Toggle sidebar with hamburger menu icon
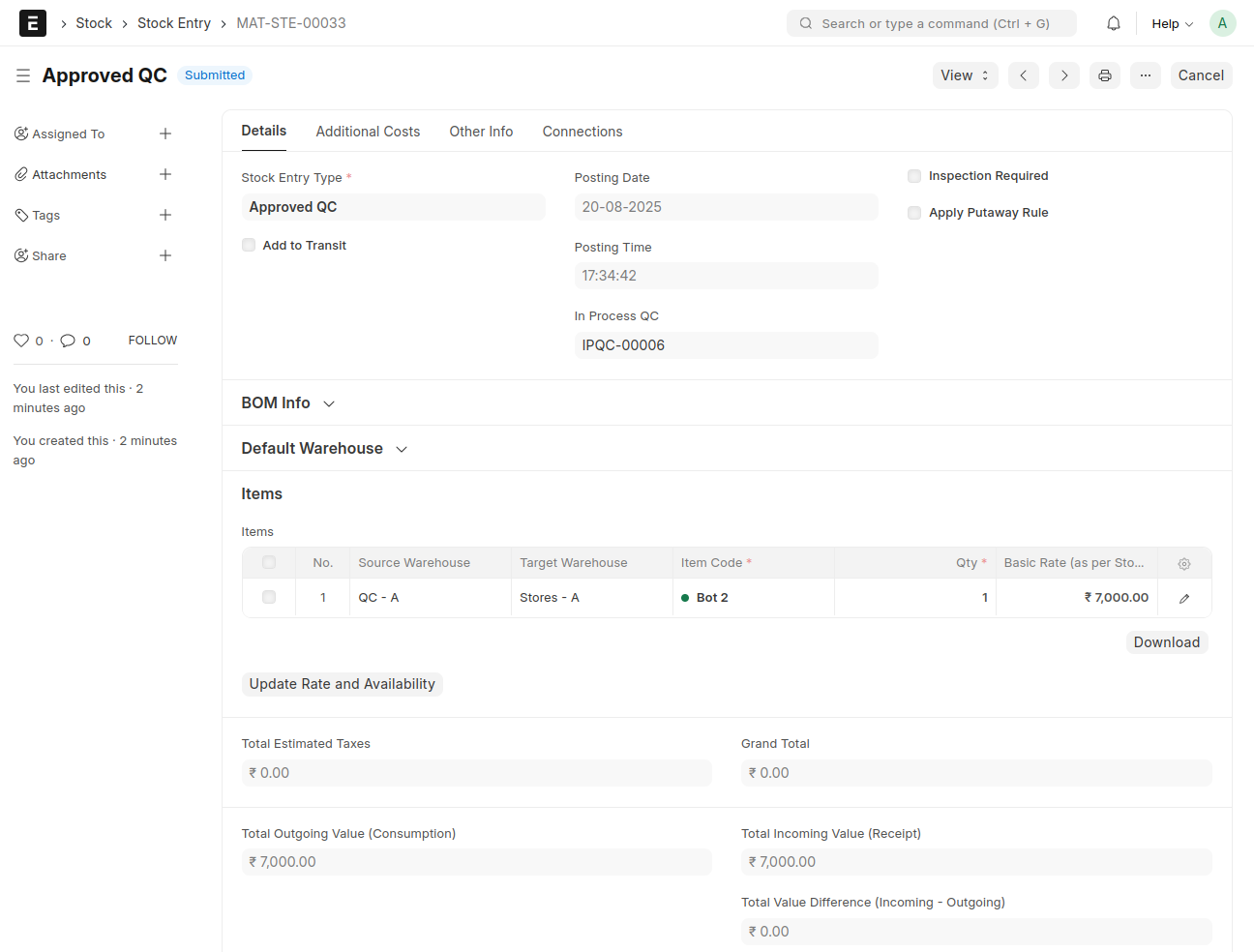The width and height of the screenshot is (1254, 952). 23,75
